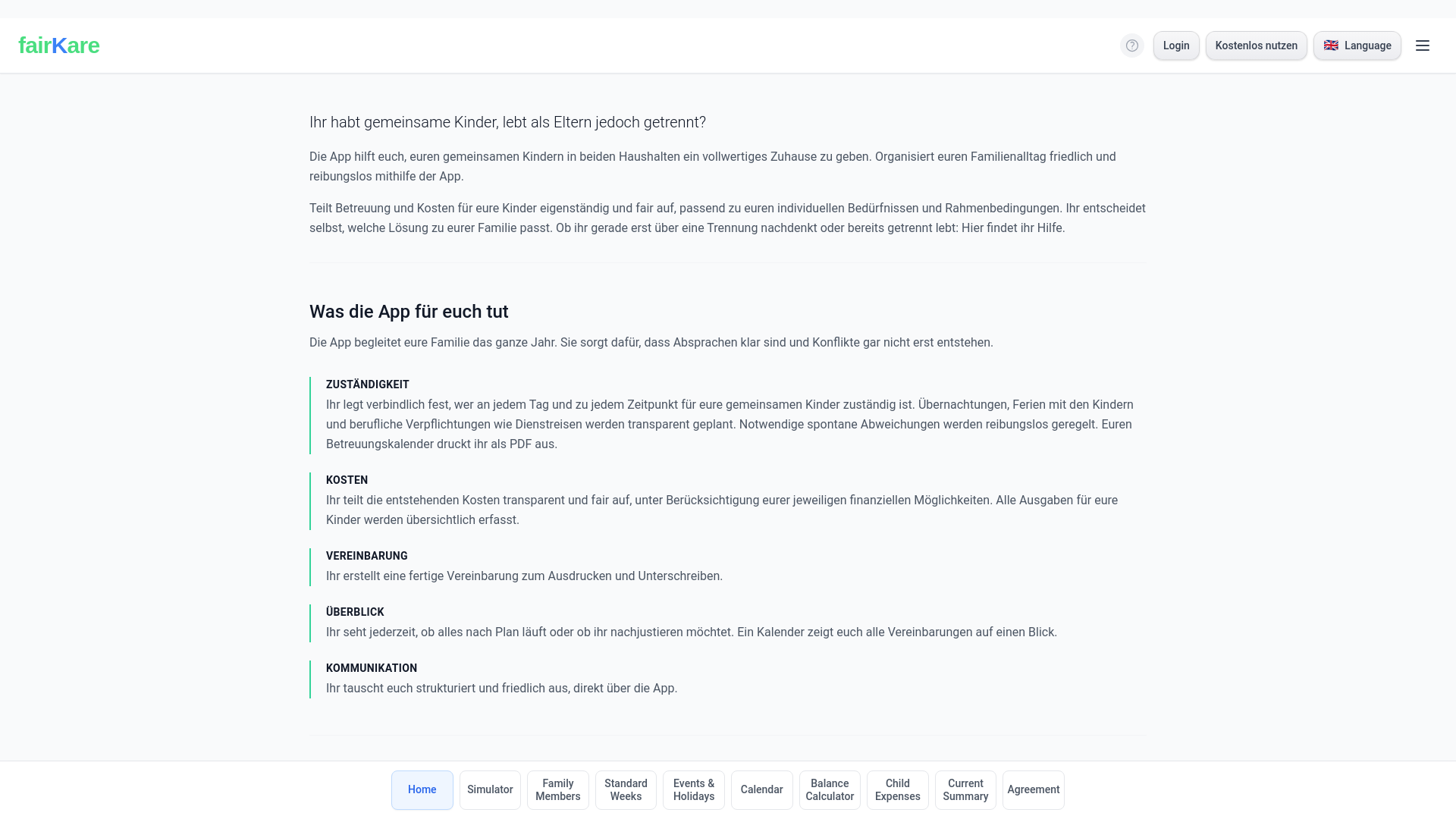The height and width of the screenshot is (819, 1456).
Task: Select the Child Expenses tab
Action: [898, 790]
